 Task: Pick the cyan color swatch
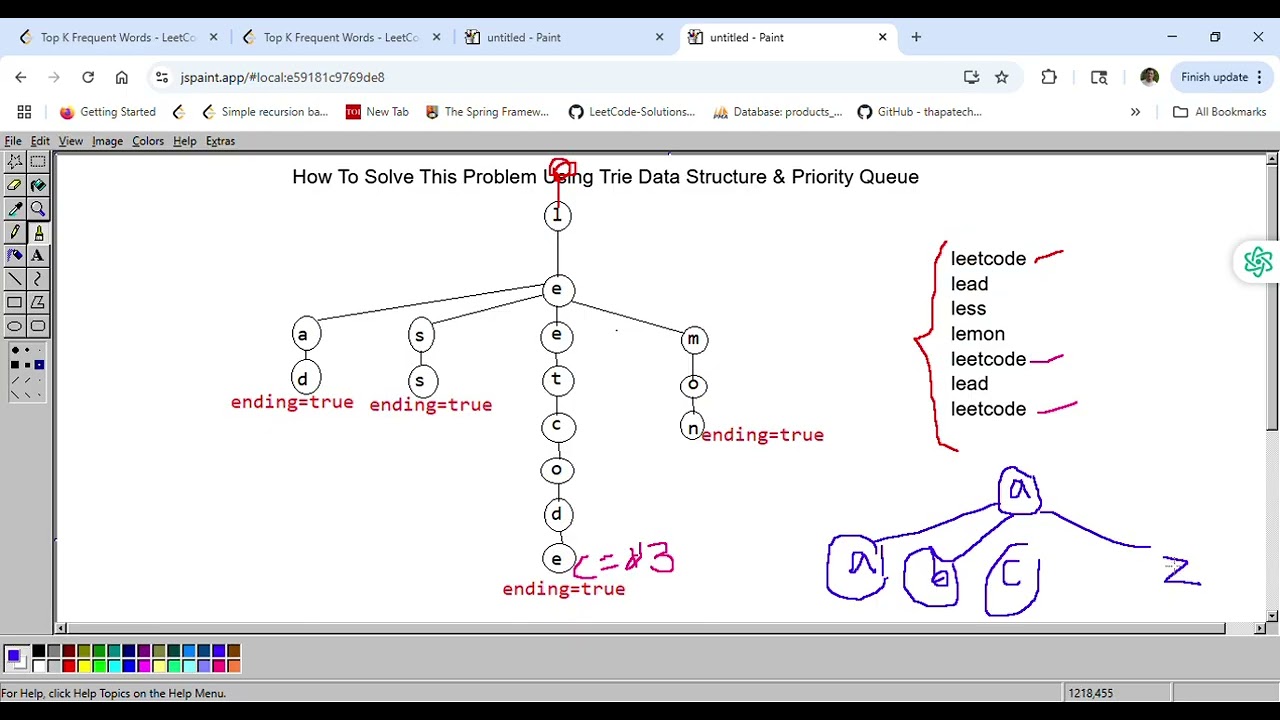point(114,666)
